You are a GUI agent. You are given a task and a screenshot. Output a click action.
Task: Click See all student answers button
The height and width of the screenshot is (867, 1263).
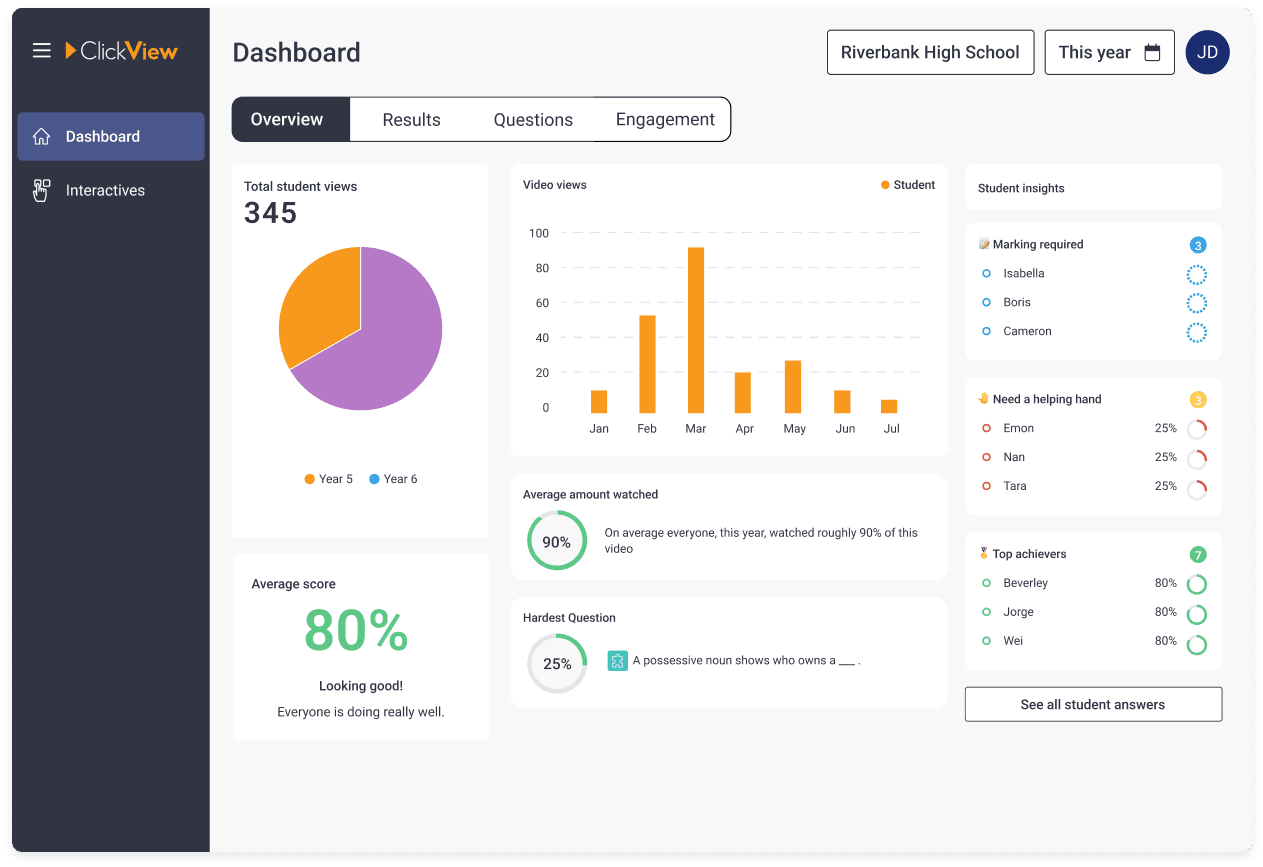(x=1093, y=704)
